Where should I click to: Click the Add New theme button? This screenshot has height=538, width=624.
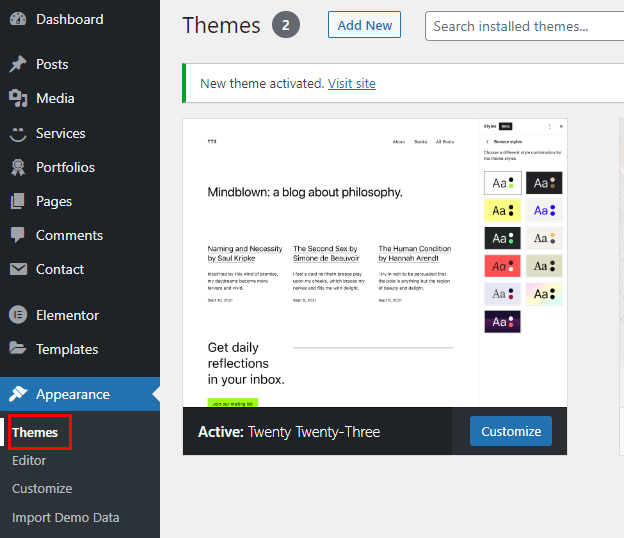click(x=364, y=25)
